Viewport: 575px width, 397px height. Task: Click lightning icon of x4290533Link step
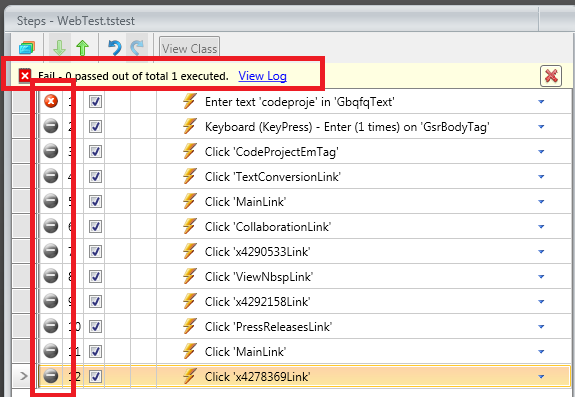tap(190, 251)
